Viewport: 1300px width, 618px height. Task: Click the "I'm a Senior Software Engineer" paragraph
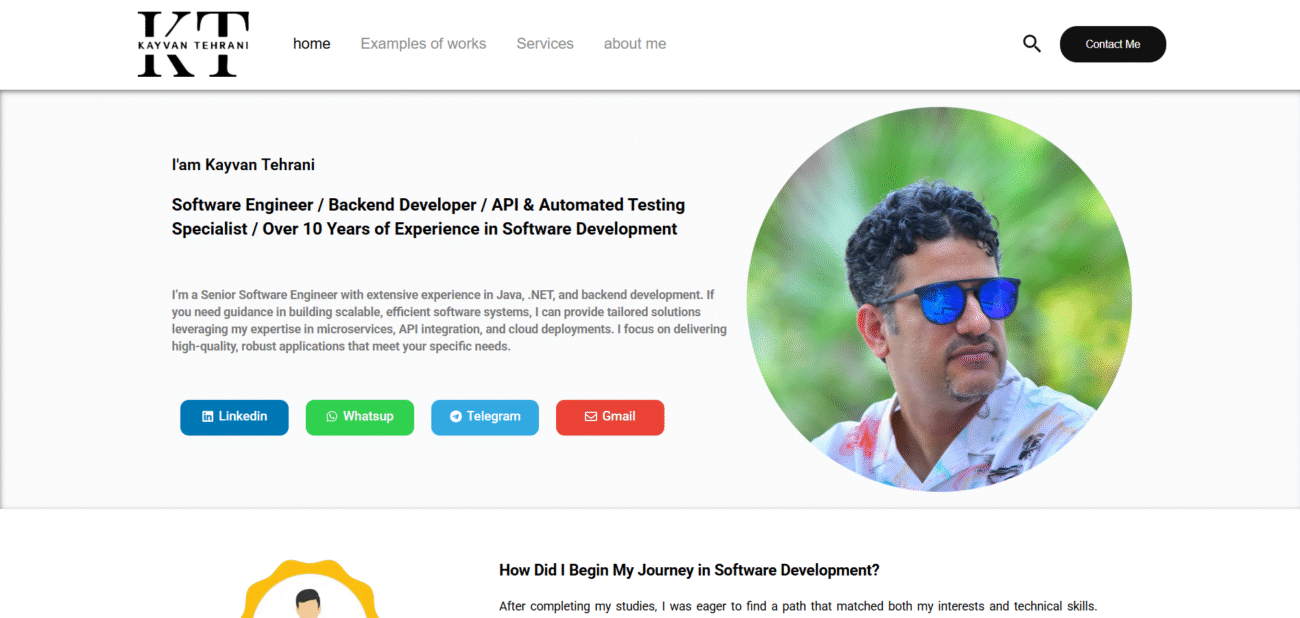(x=449, y=321)
